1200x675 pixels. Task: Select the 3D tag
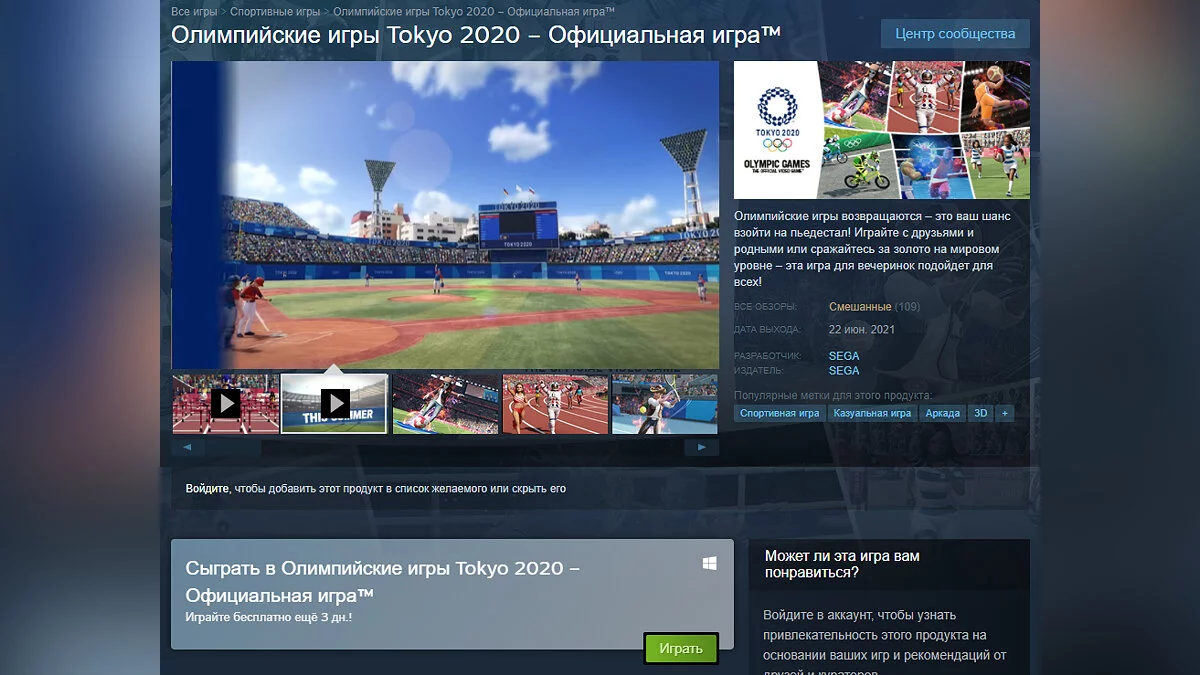click(980, 413)
